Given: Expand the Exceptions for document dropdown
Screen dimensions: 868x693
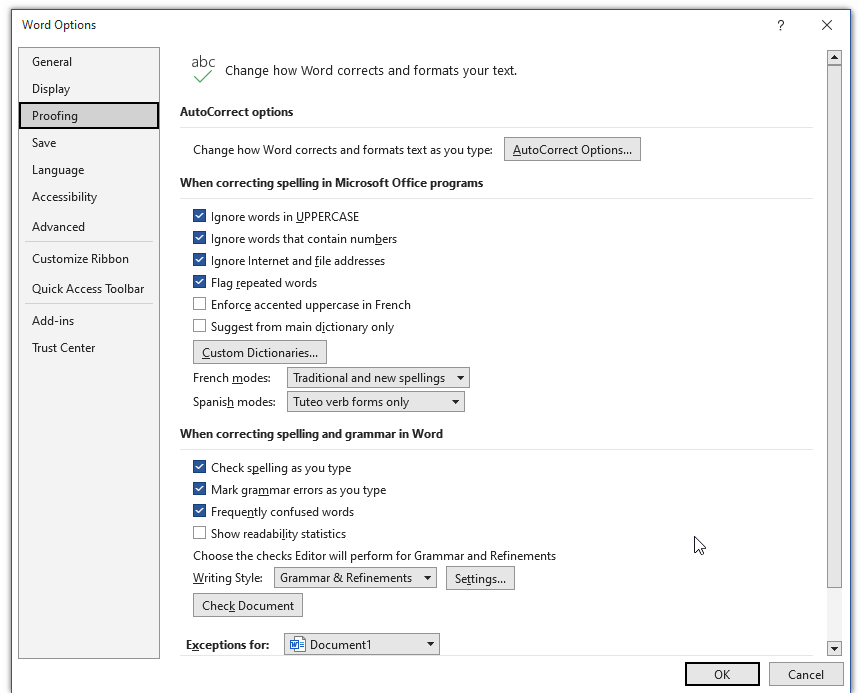Looking at the screenshot, I should (x=361, y=644).
